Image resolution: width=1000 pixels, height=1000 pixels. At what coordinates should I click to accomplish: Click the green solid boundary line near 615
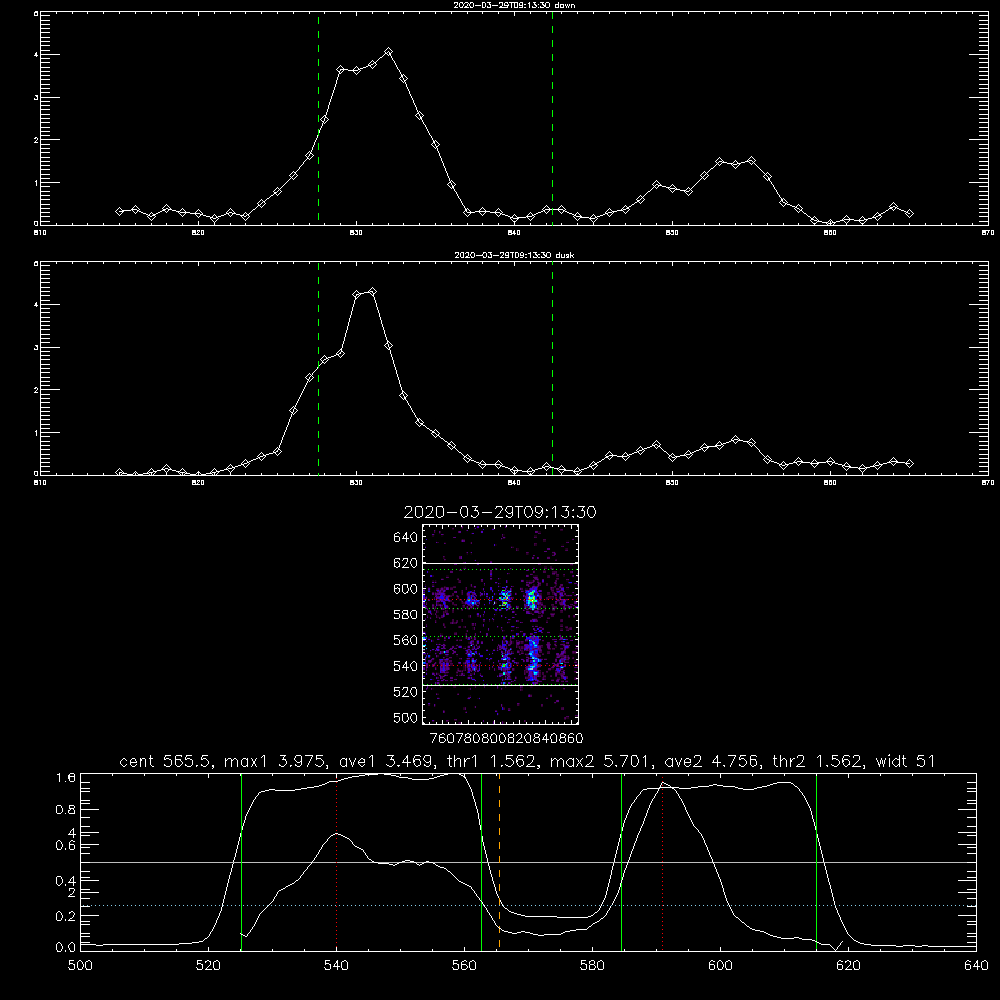[816, 861]
